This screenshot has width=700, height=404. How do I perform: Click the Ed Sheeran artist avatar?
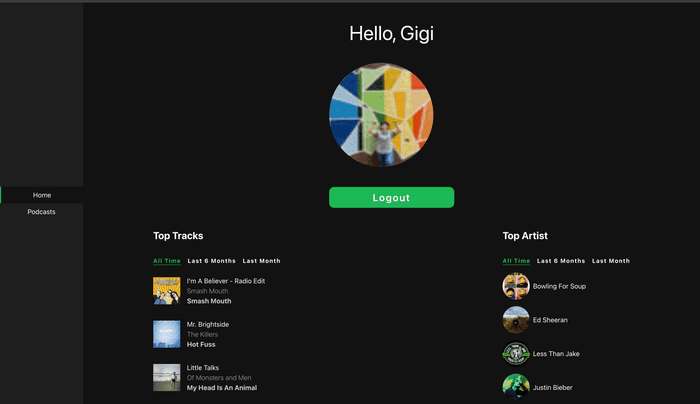[516, 320]
